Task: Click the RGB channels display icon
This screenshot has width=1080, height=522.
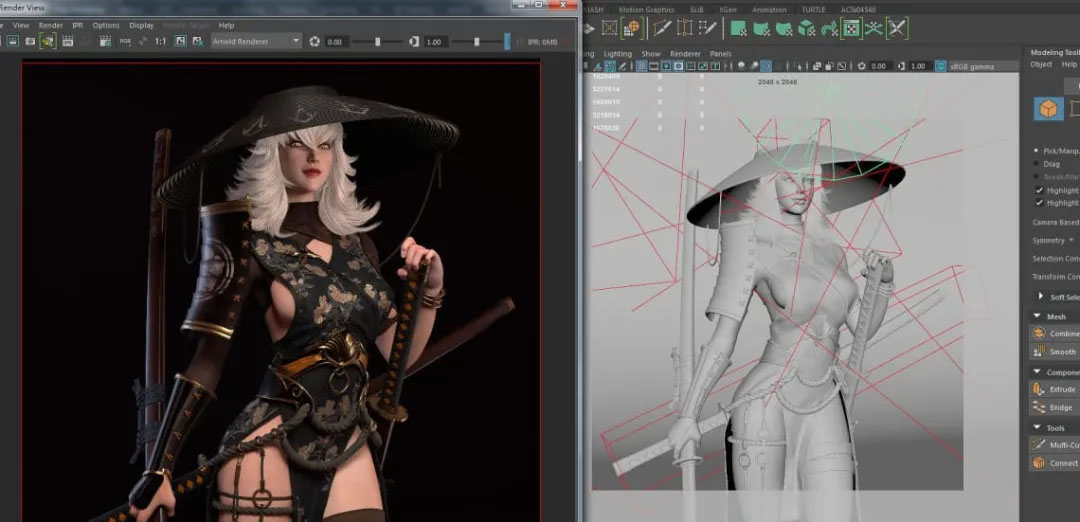Action: [x=124, y=42]
